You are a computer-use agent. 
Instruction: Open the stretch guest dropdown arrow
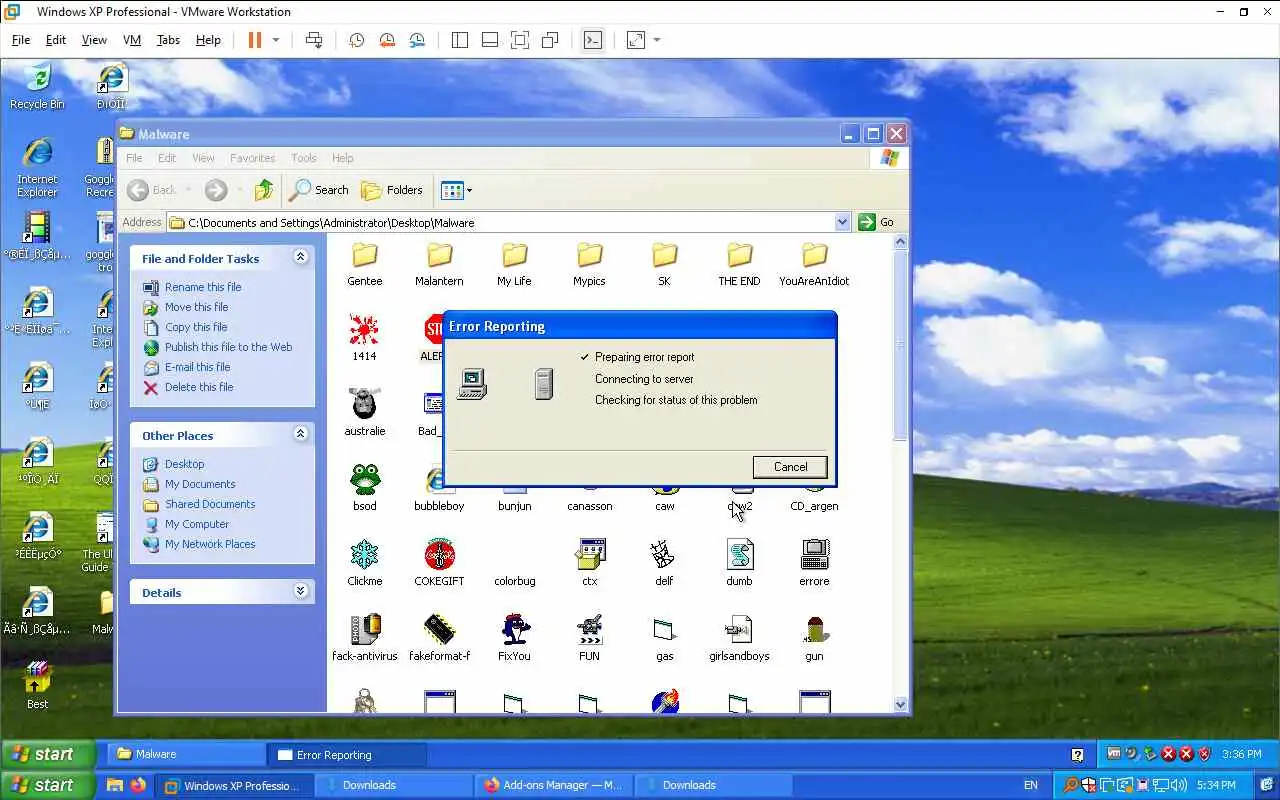[657, 40]
